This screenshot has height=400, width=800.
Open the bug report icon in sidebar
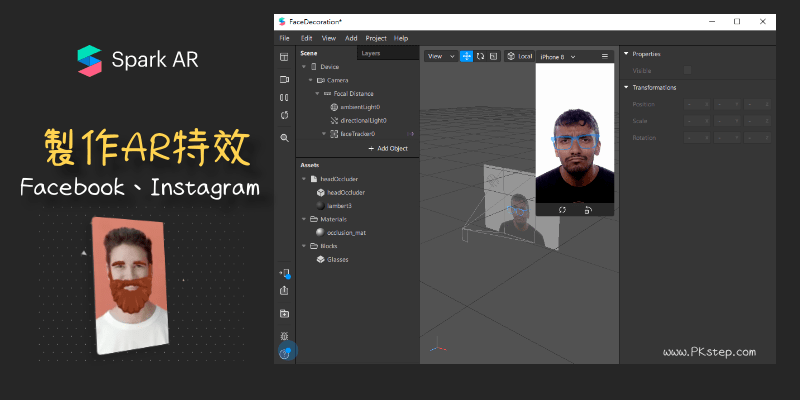284,336
